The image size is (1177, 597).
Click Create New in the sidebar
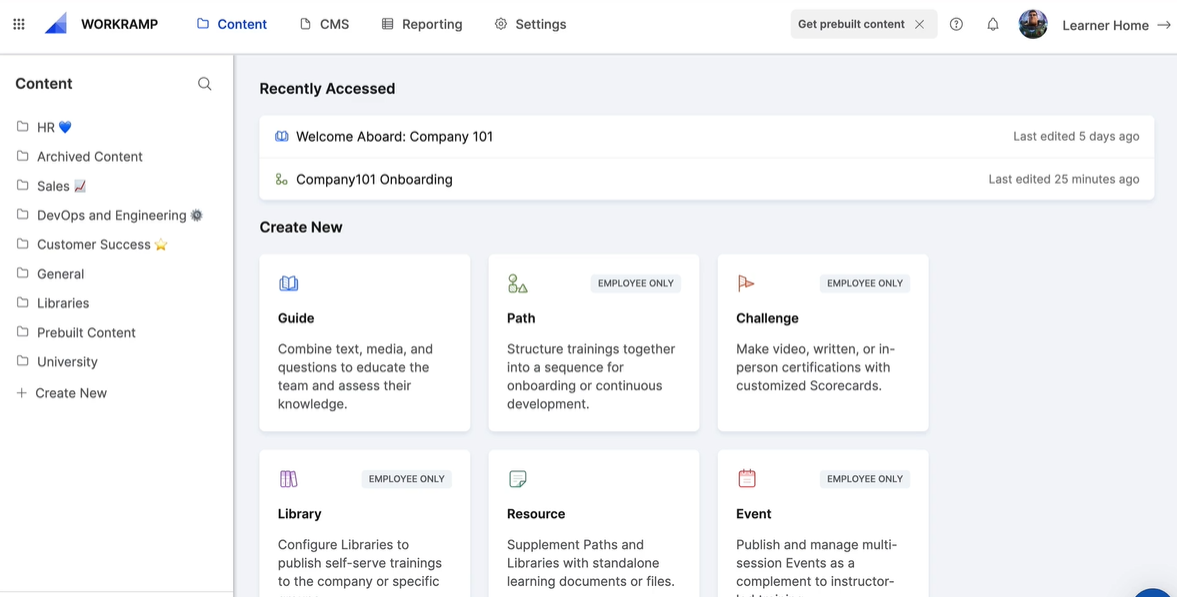[x=62, y=393]
